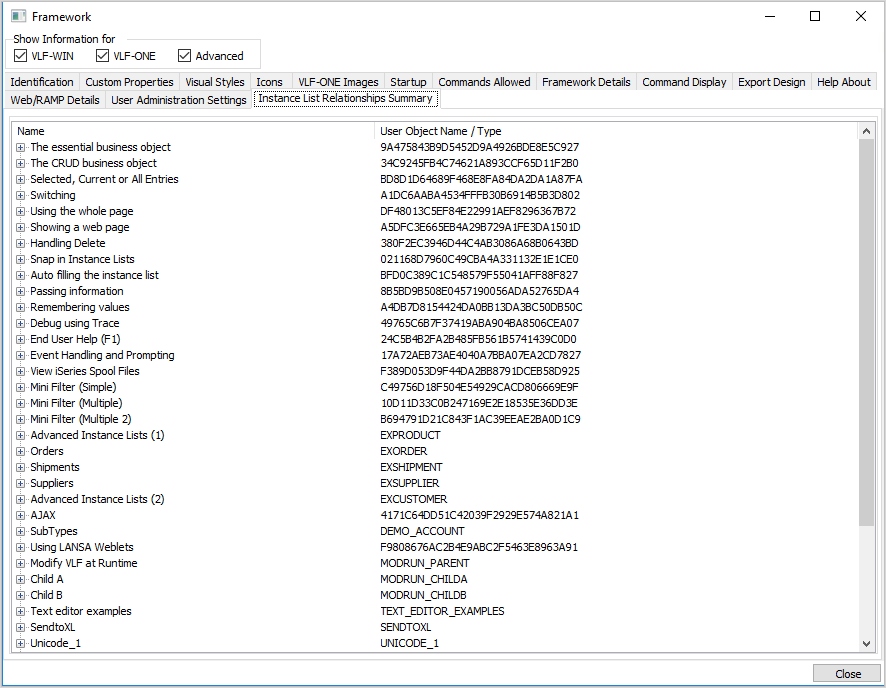Viewport: 886px width, 688px height.
Task: Expand the Orders node
Action: (21, 451)
